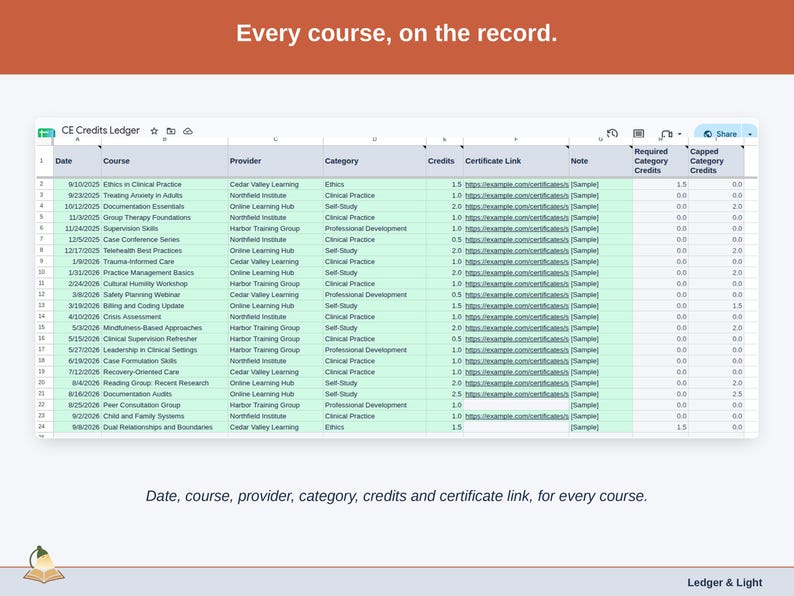
Task: Star the CE Credits Ledger document
Action: point(154,131)
